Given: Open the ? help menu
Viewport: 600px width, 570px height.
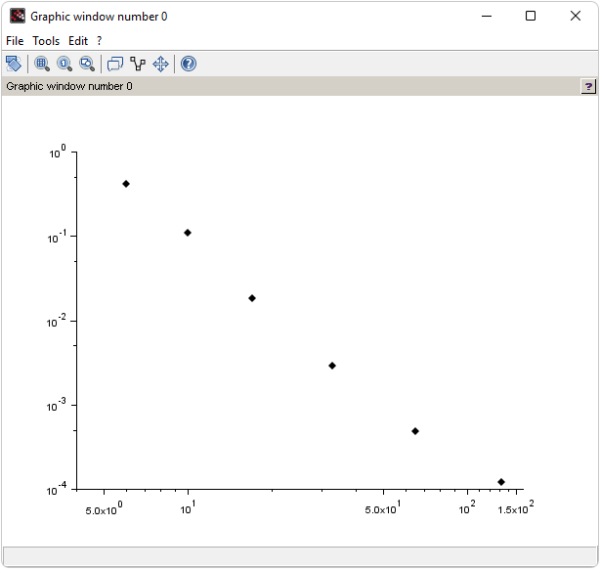Looking at the screenshot, I should click(x=99, y=41).
